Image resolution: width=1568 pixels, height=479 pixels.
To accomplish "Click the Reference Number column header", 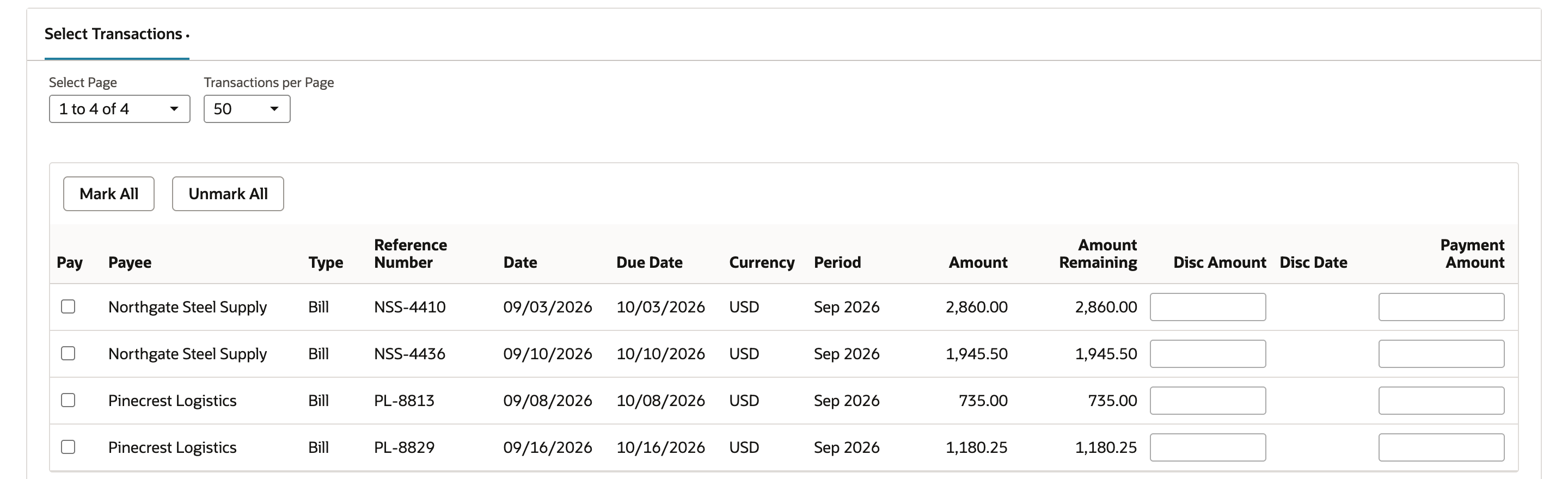I will pos(411,254).
